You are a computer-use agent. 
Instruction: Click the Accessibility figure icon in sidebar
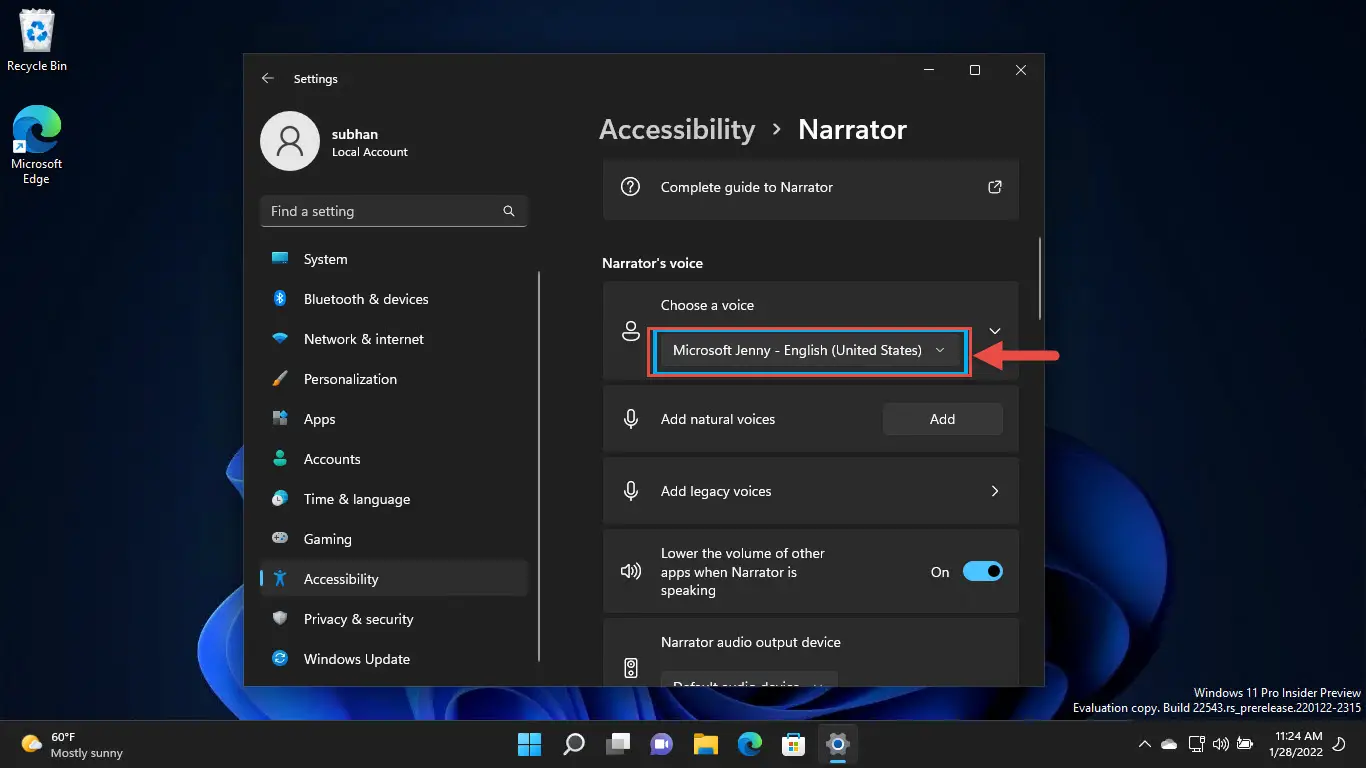tap(281, 579)
